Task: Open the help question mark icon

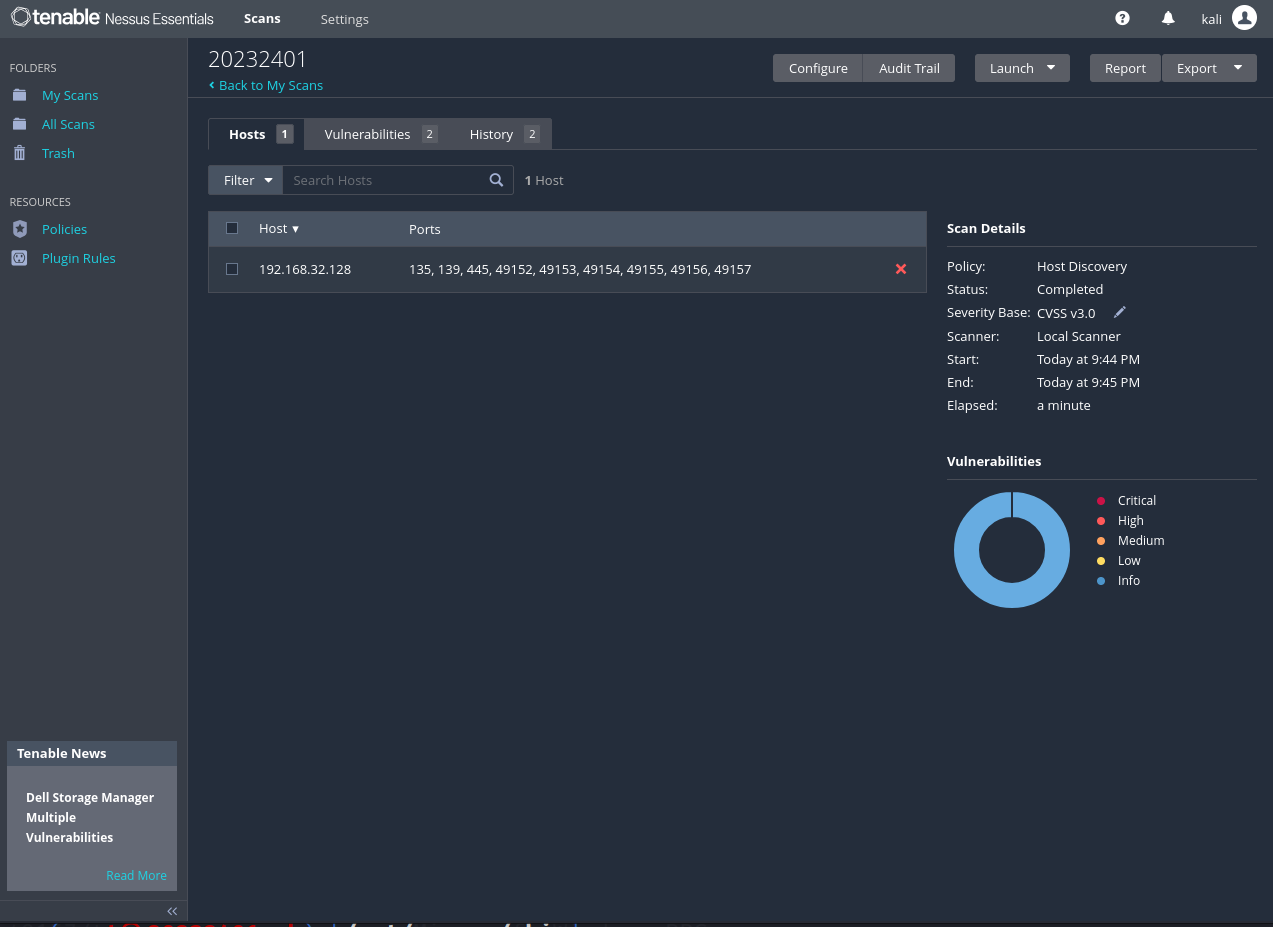Action: 1122,18
